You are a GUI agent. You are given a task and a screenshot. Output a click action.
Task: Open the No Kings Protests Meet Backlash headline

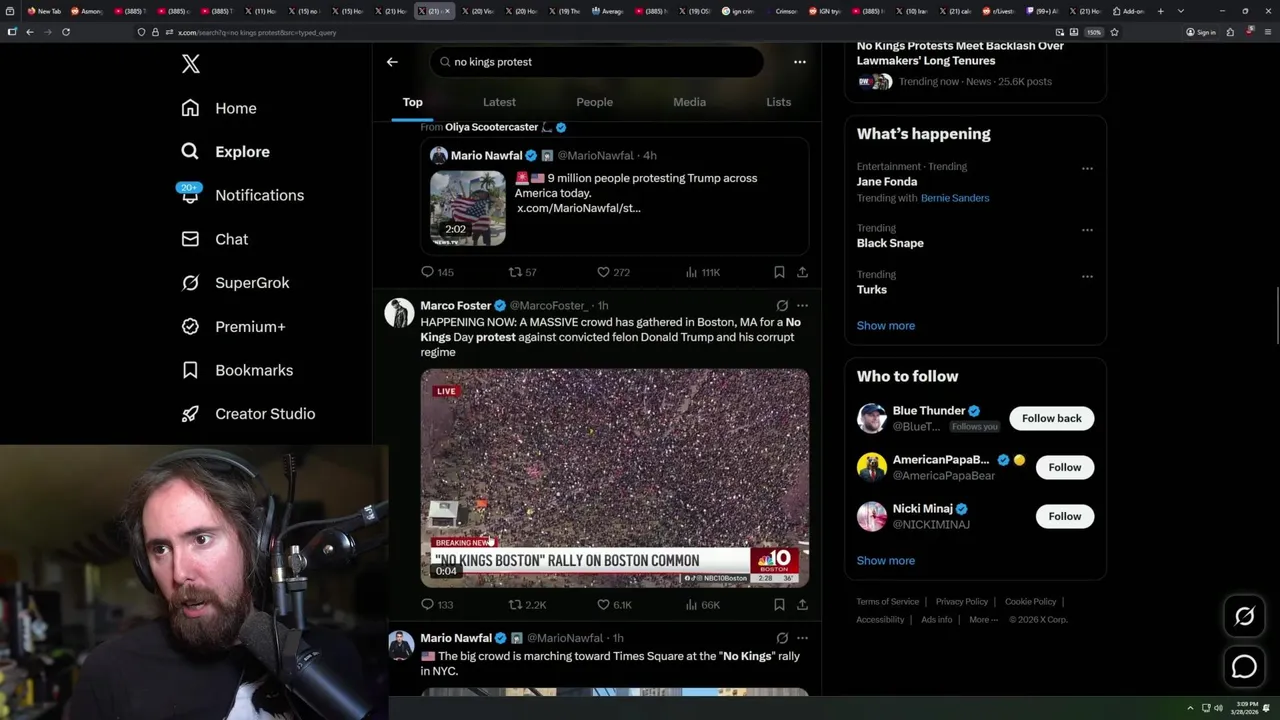point(960,53)
